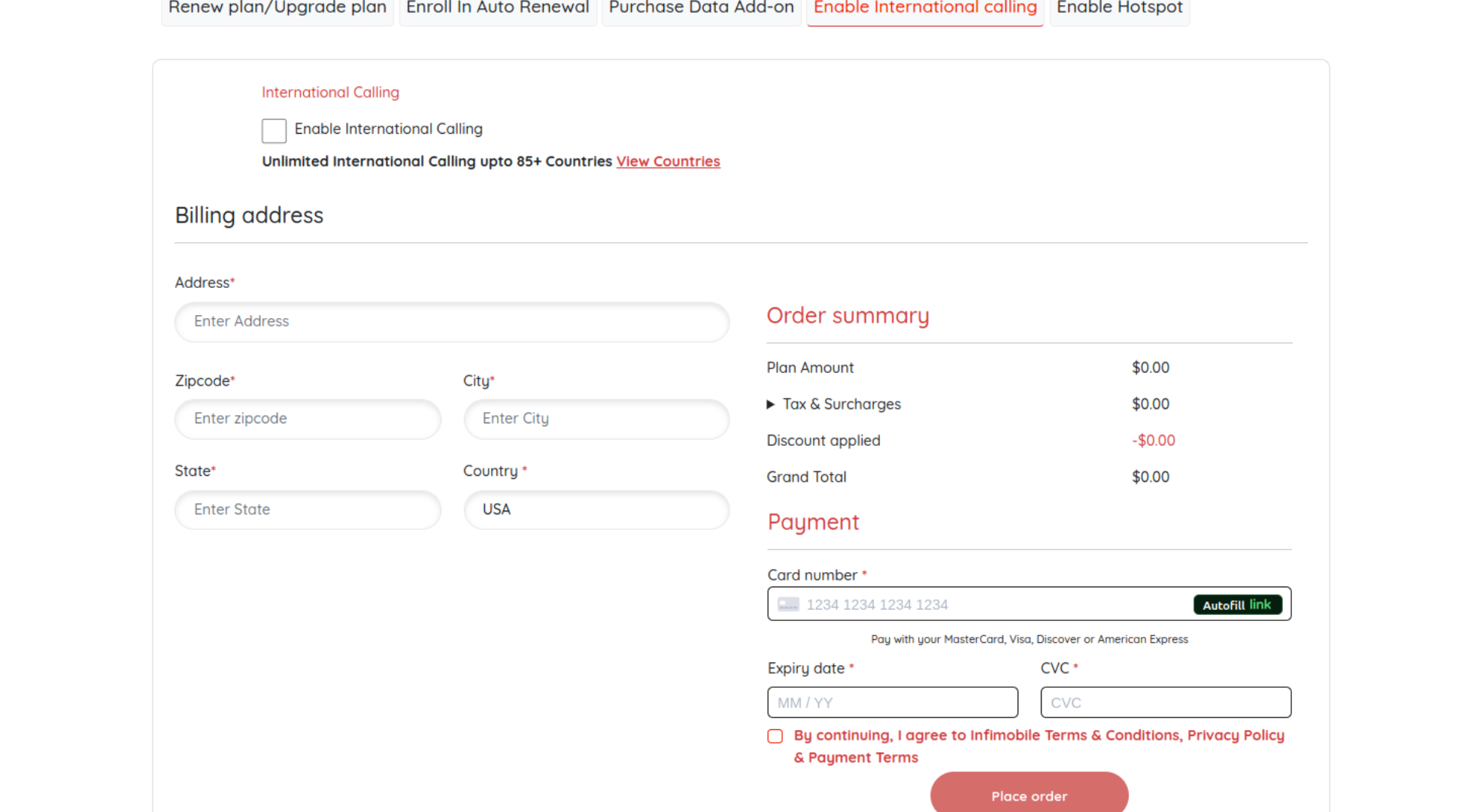The image size is (1474, 812).
Task: Open the Enable International calling tab
Action: tap(925, 9)
